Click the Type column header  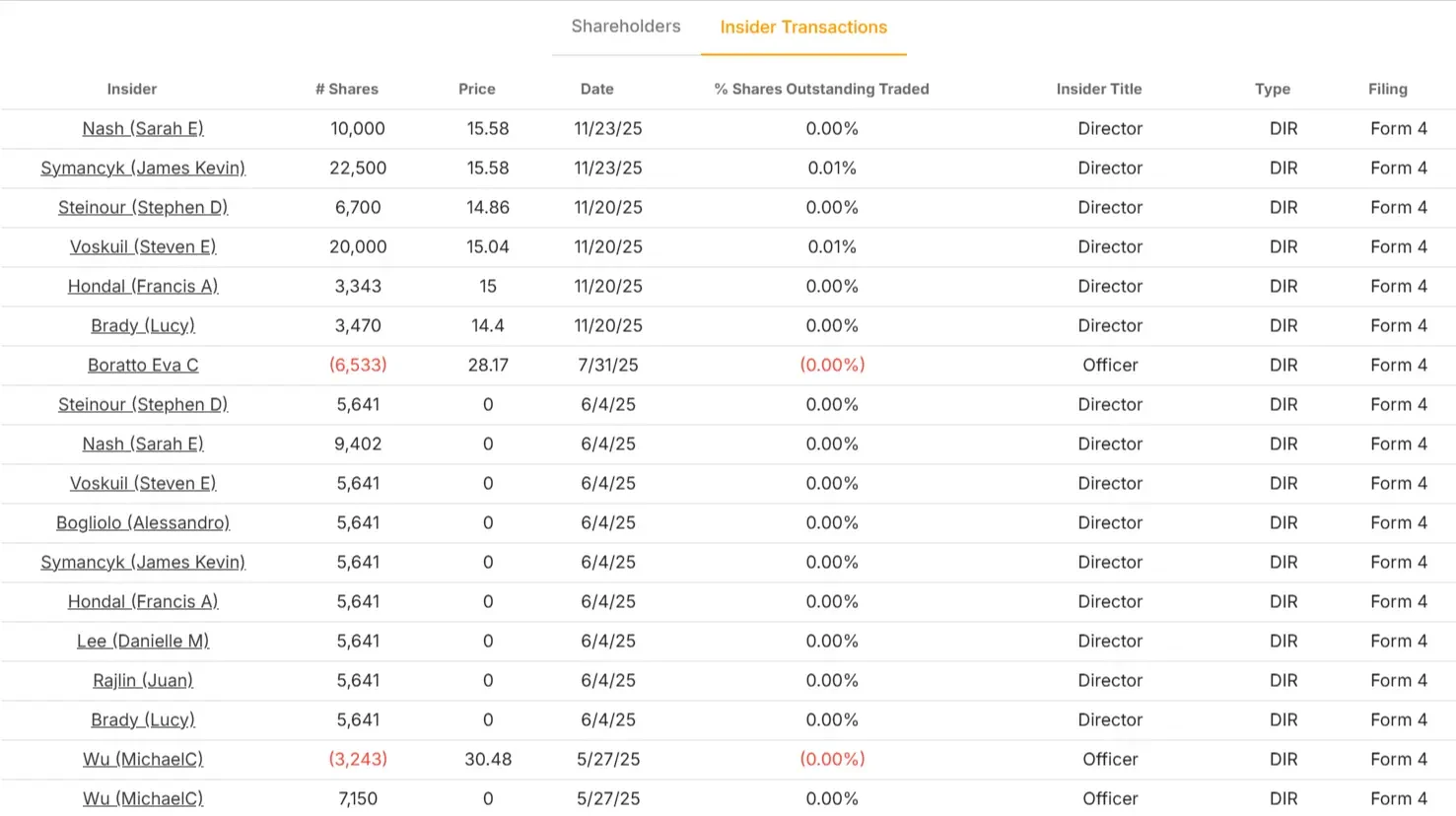(x=1272, y=89)
